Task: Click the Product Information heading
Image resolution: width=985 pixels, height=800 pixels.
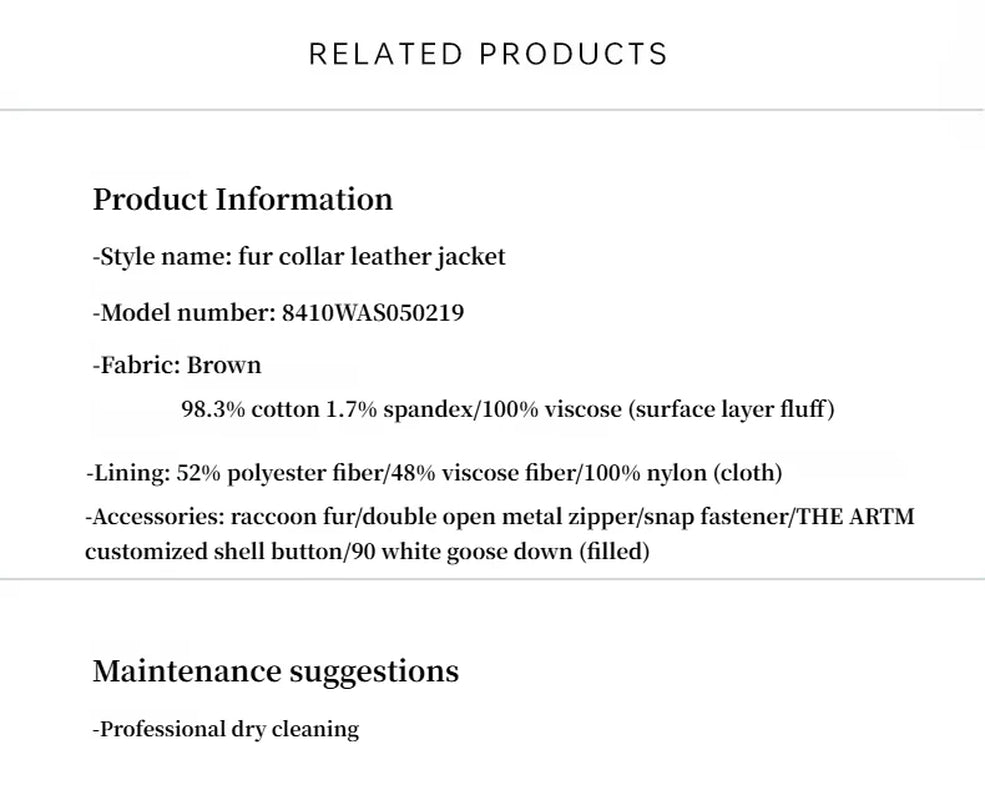Action: pos(243,199)
